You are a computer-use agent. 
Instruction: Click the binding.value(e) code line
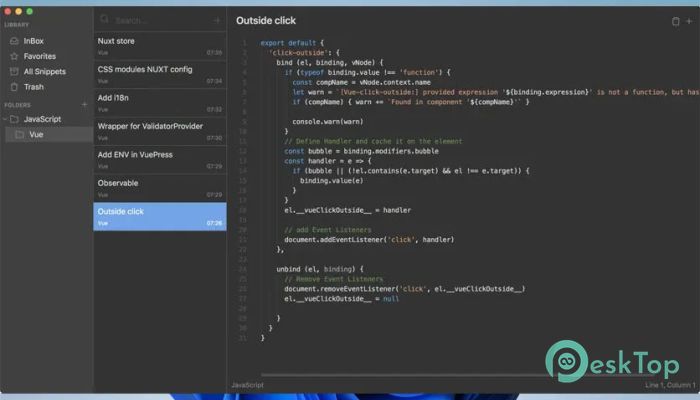[331, 181]
